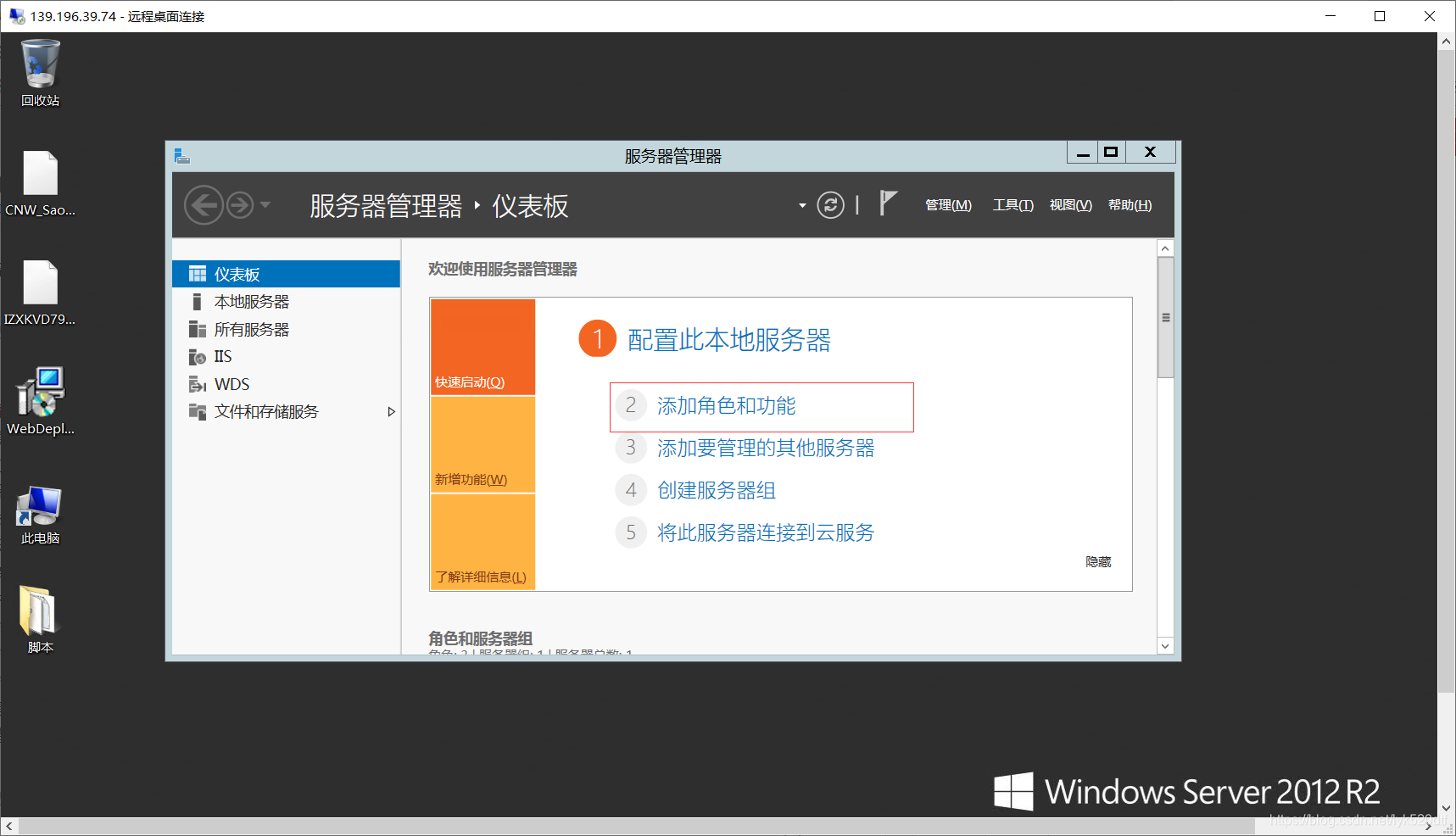The width and height of the screenshot is (1456, 836).
Task: Click the remote desktop horizontal scroll-left arrow
Action: click(9, 827)
